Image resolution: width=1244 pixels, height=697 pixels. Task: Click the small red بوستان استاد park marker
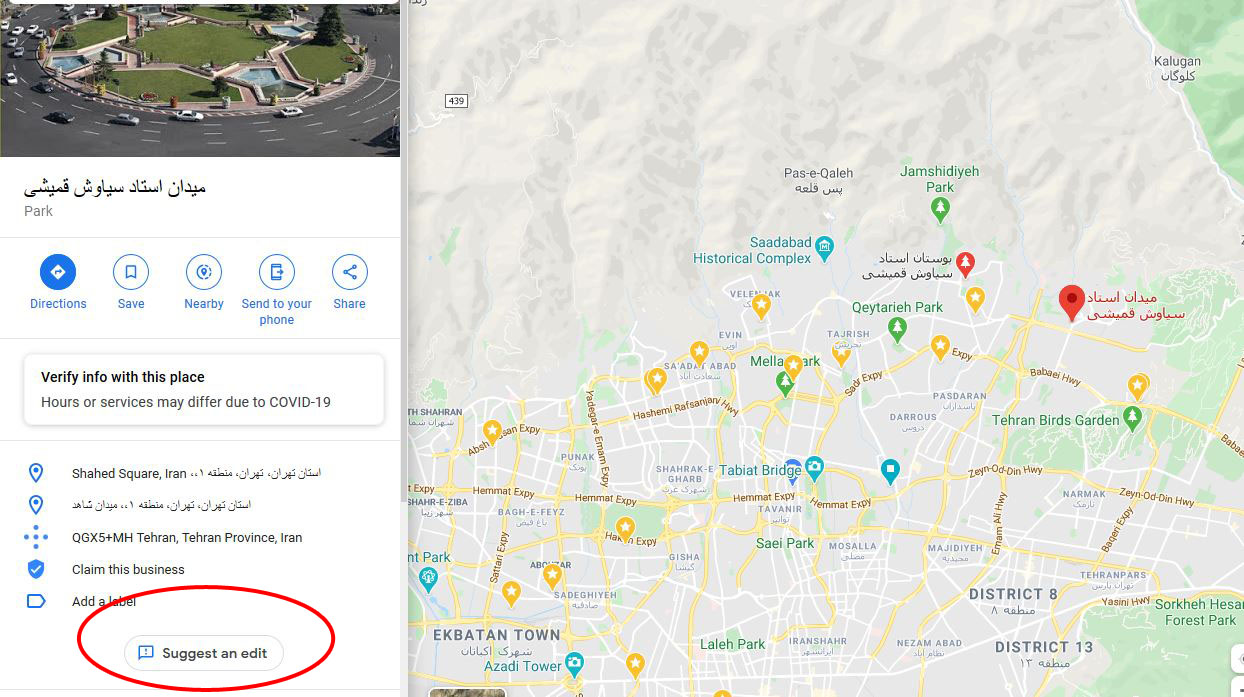[965, 264]
